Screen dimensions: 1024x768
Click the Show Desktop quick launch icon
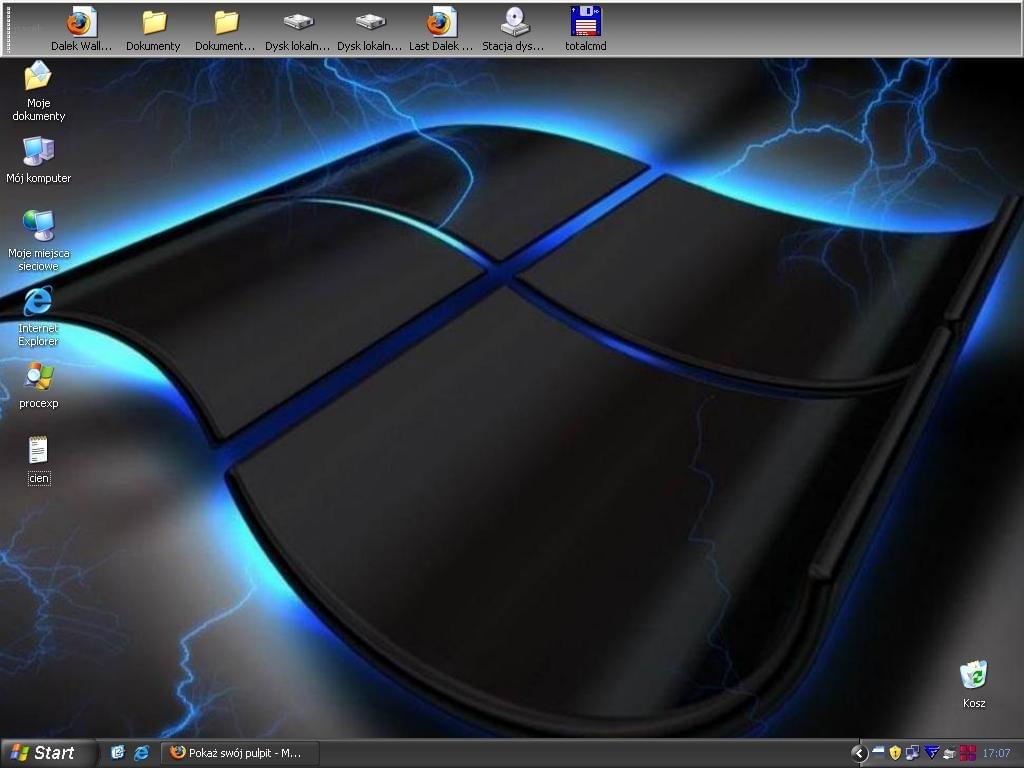pos(118,753)
